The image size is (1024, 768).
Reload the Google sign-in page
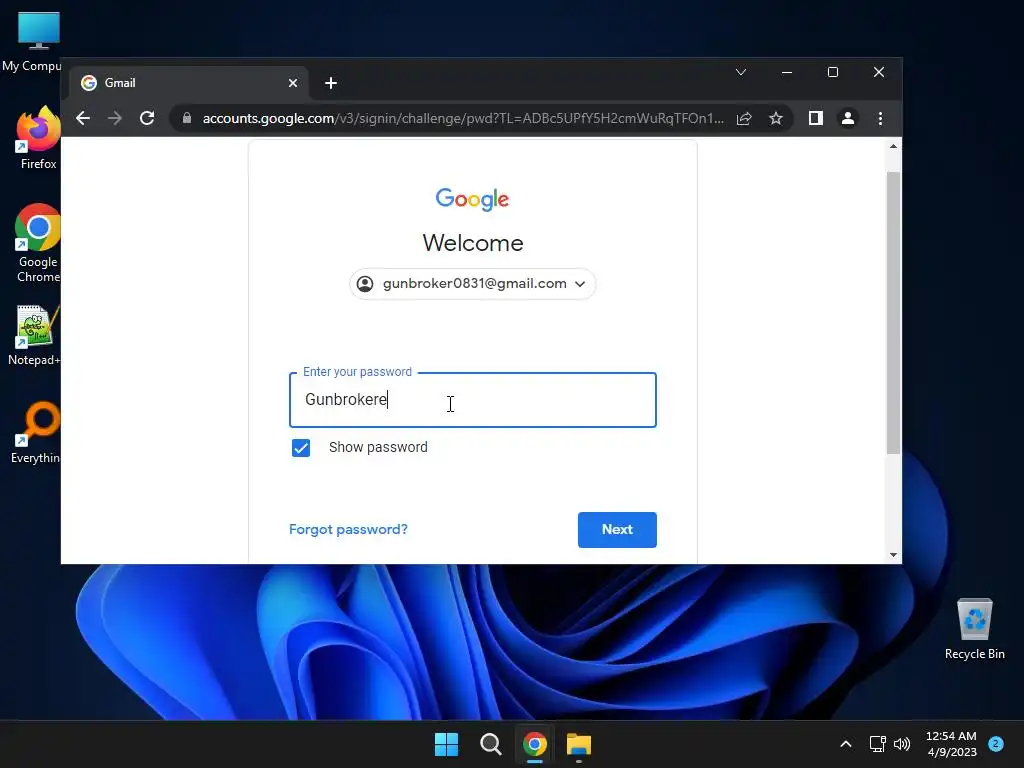tap(148, 118)
